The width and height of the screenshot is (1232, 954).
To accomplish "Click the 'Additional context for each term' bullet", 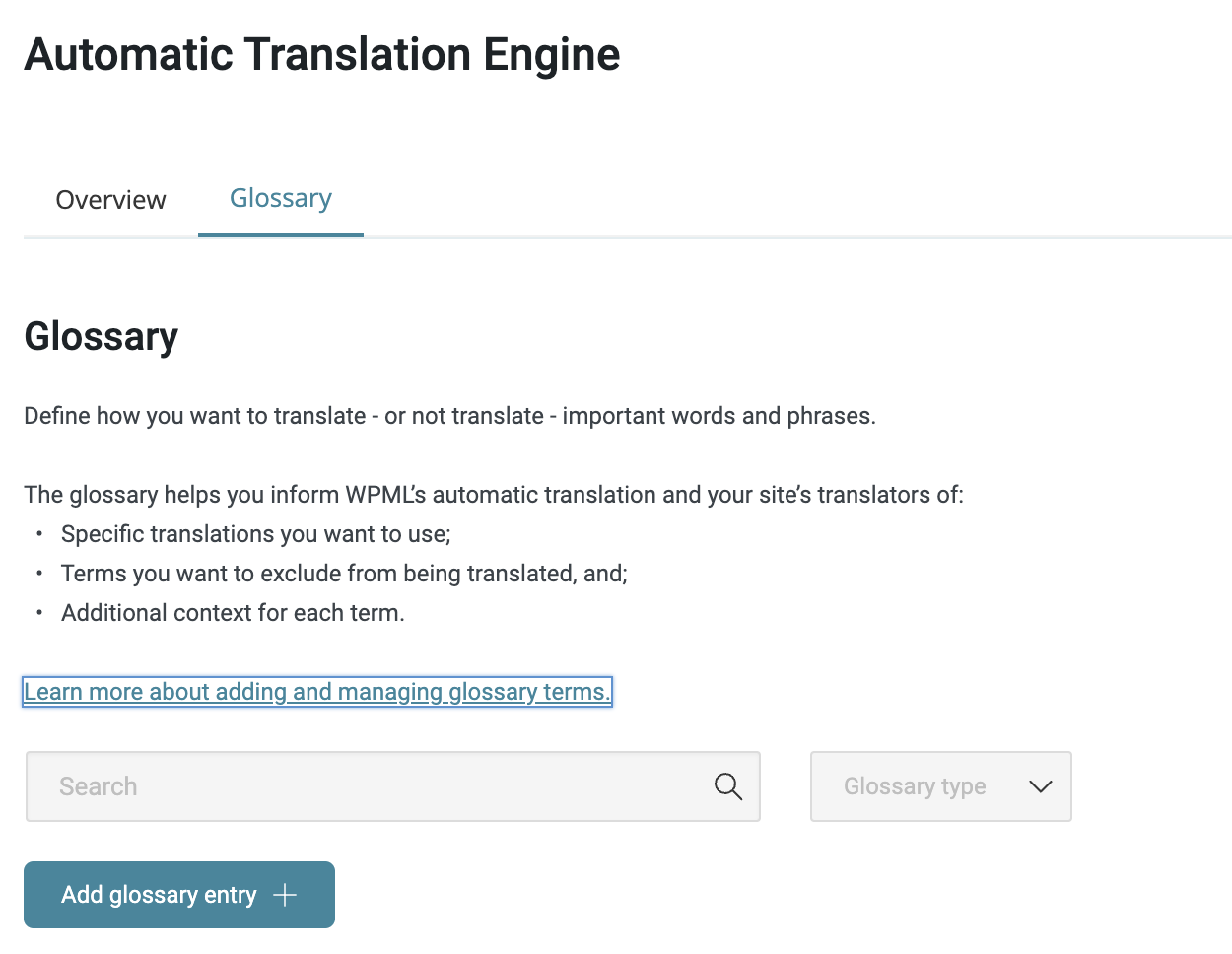I will 233,613.
